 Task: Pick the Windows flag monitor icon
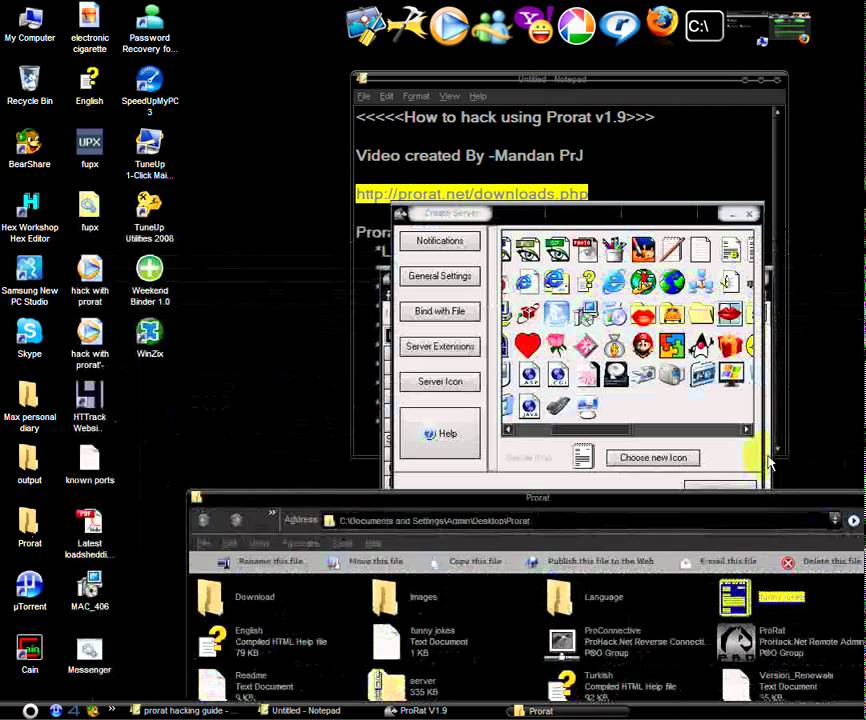[730, 374]
